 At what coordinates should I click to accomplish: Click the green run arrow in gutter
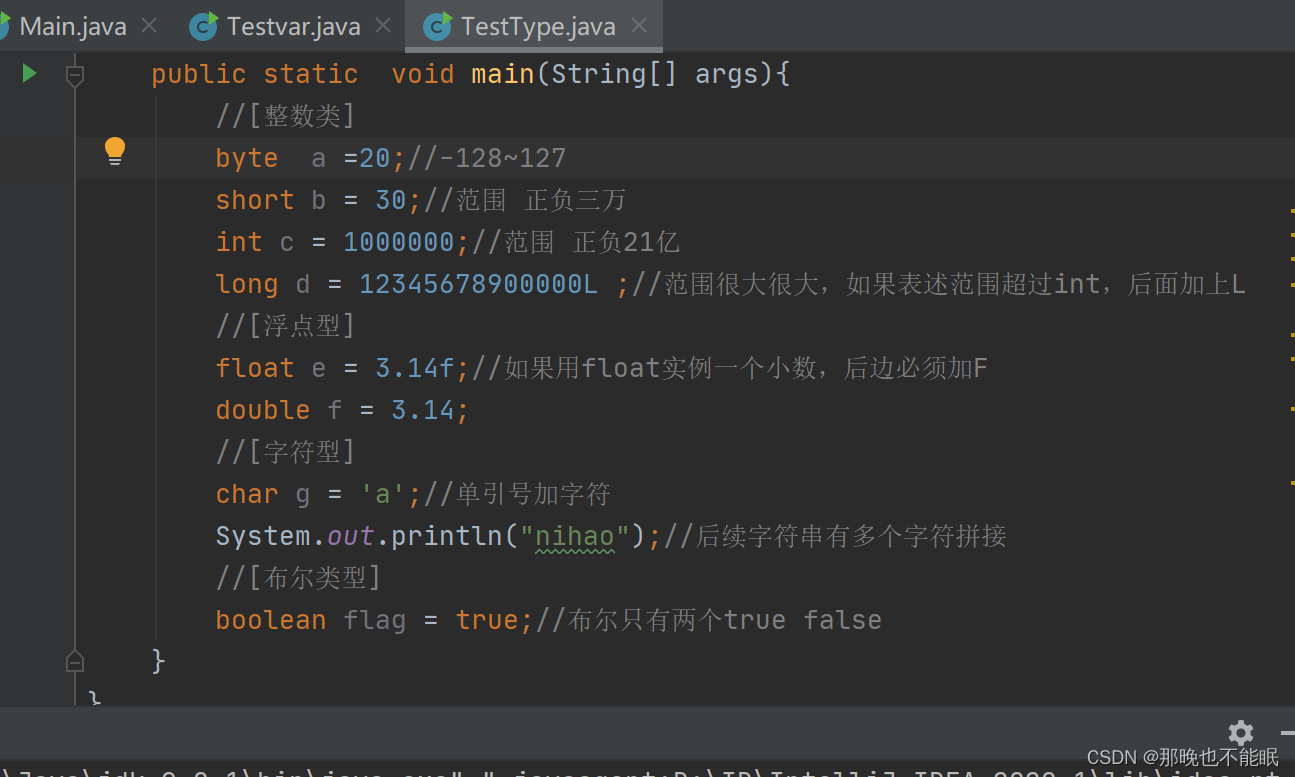pos(30,73)
